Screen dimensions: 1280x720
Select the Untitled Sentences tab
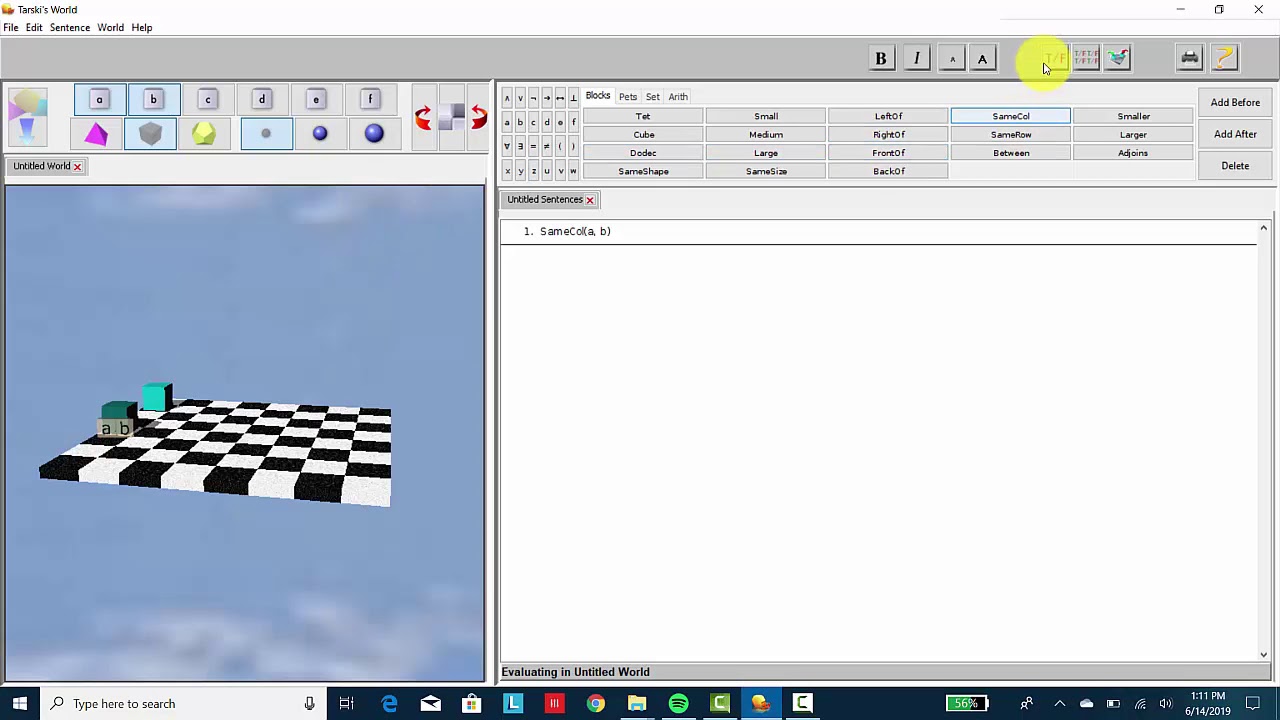545,199
